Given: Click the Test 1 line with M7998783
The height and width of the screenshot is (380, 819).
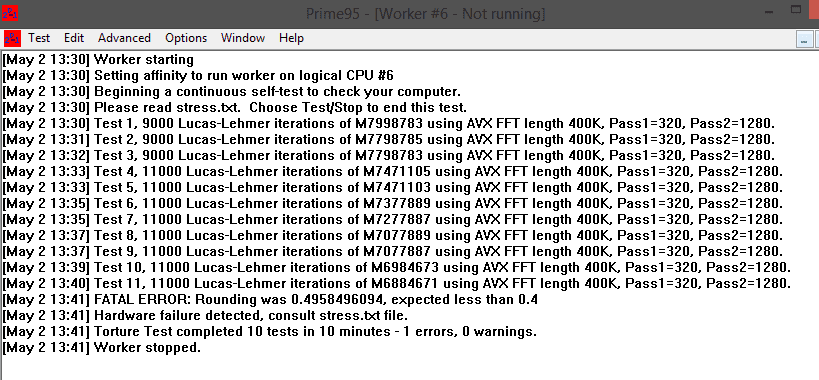Looking at the screenshot, I should [389, 124].
